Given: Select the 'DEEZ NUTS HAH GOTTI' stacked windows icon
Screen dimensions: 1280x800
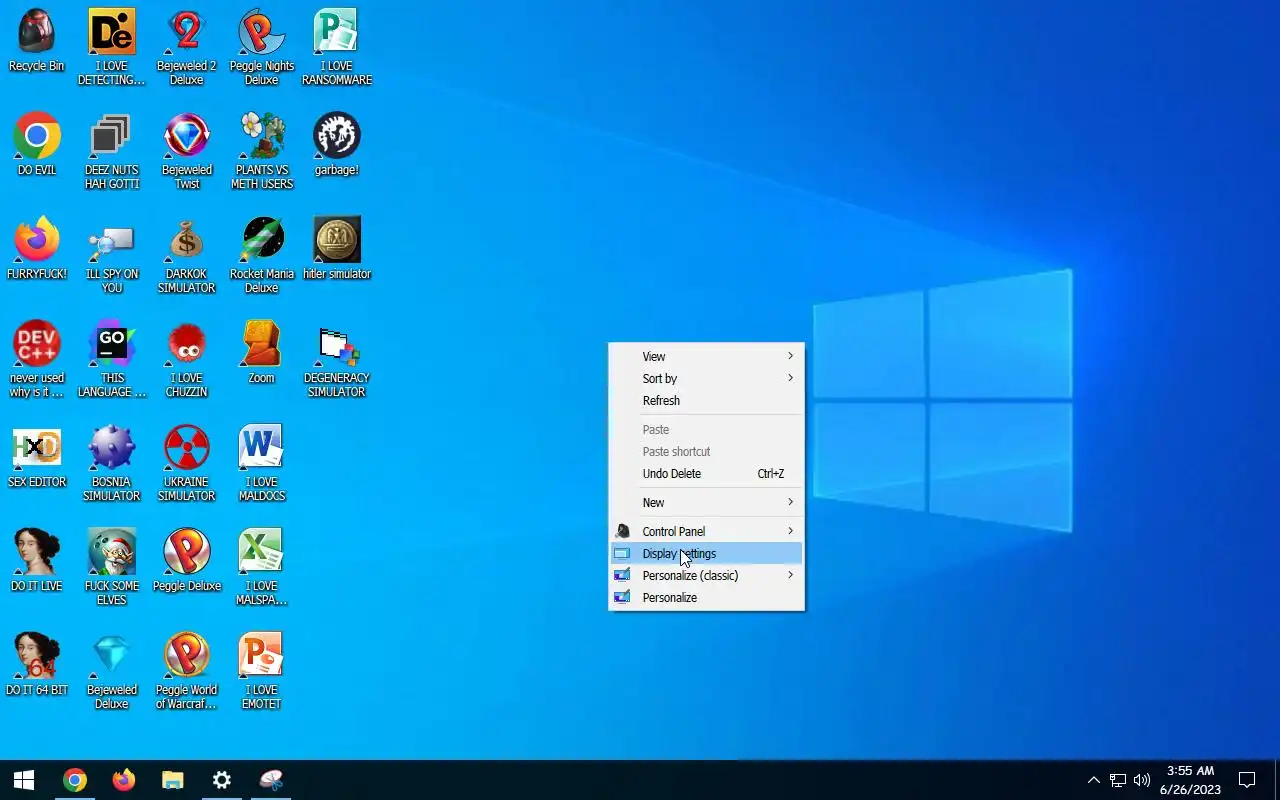Looking at the screenshot, I should tap(112, 151).
